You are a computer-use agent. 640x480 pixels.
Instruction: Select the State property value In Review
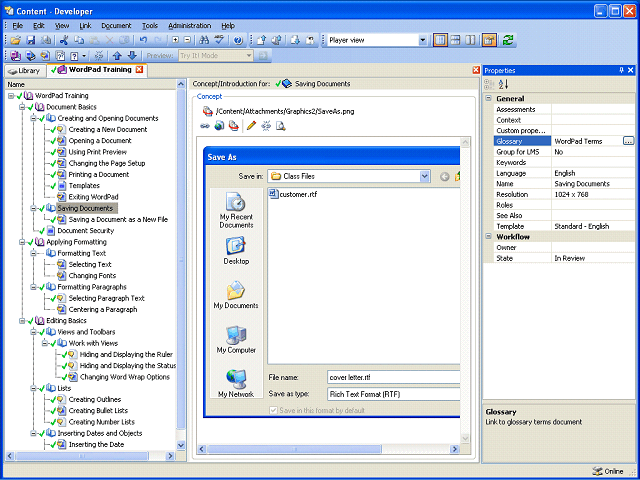coord(569,258)
